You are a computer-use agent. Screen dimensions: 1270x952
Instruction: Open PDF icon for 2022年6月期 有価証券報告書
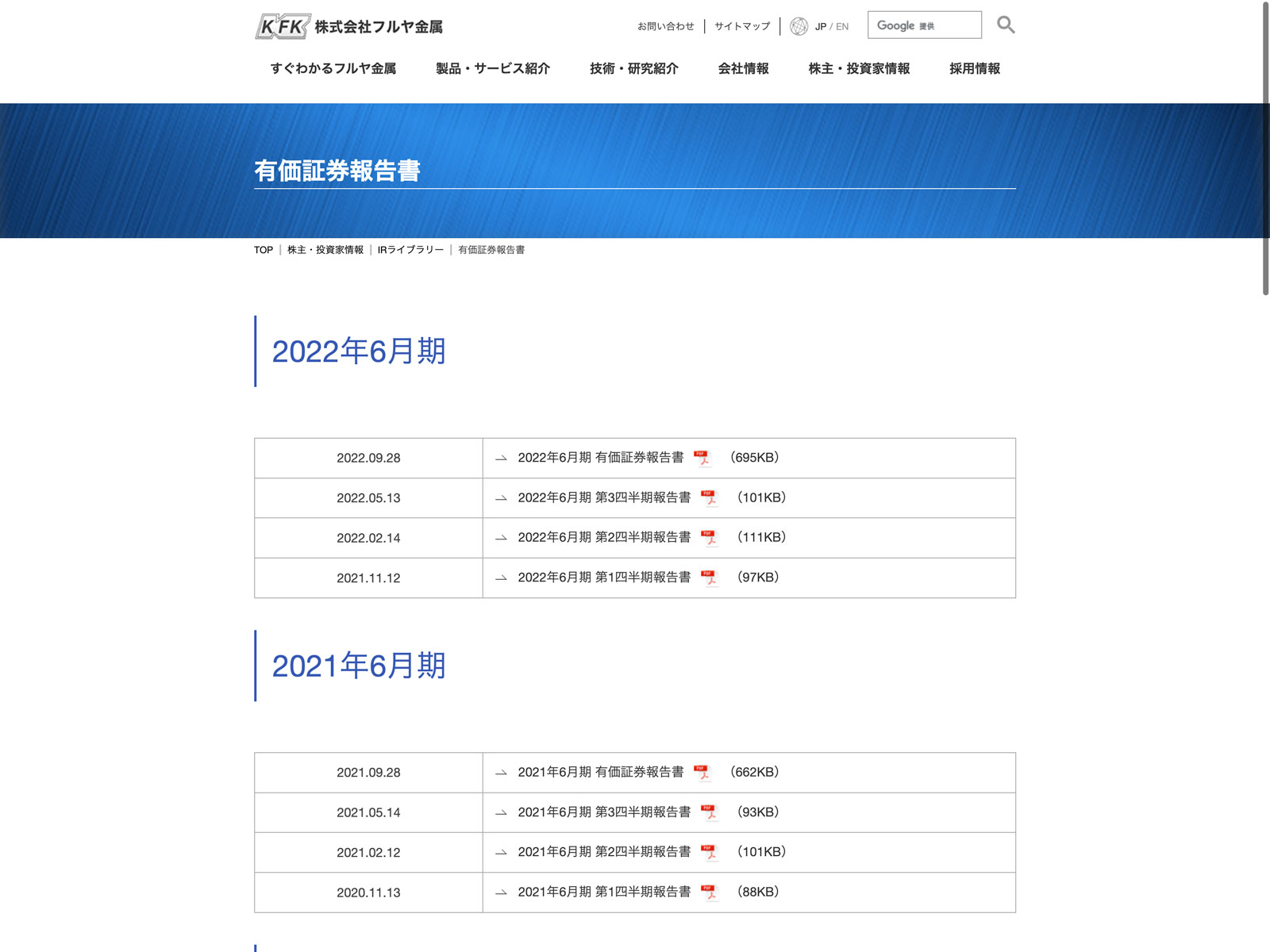[702, 458]
